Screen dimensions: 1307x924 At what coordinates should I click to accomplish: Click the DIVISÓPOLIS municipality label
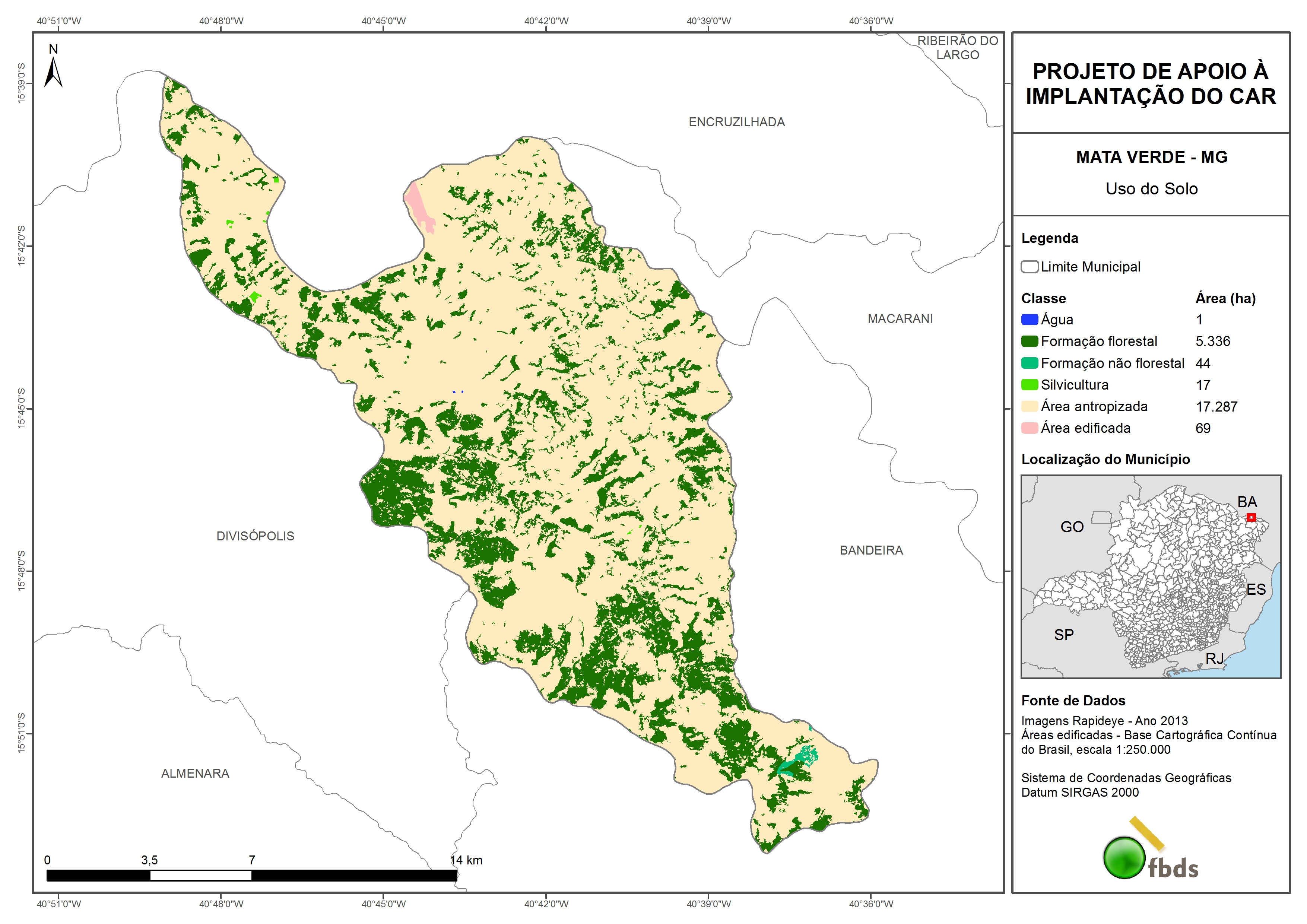coord(255,536)
